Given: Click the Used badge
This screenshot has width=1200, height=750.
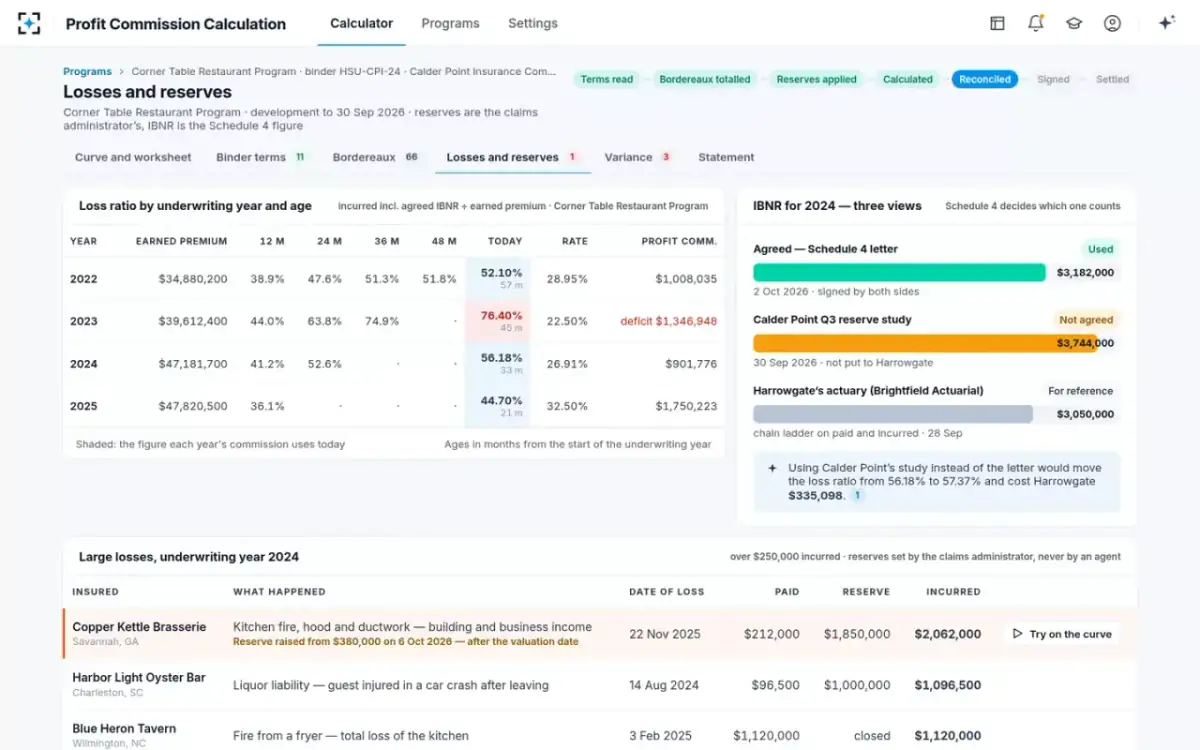Looking at the screenshot, I should [x=1100, y=249].
